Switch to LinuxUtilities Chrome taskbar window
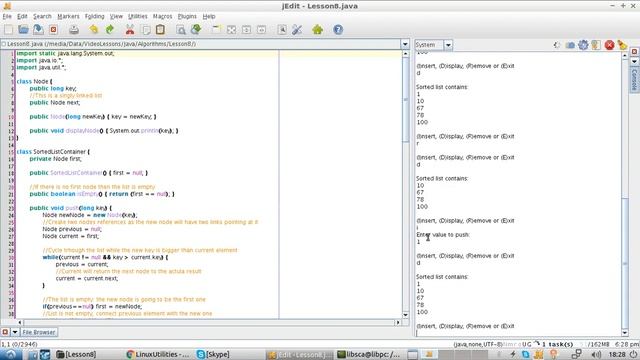This screenshot has width=640, height=360. pyautogui.click(x=158, y=354)
